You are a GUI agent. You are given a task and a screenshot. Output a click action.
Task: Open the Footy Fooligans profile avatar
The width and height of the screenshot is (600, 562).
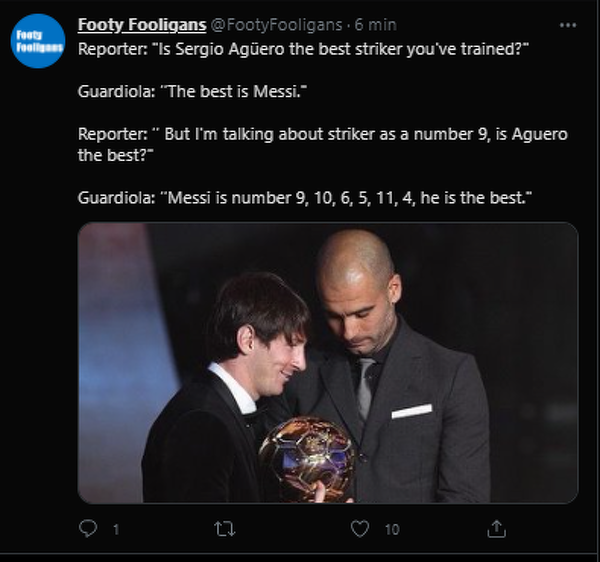click(38, 42)
